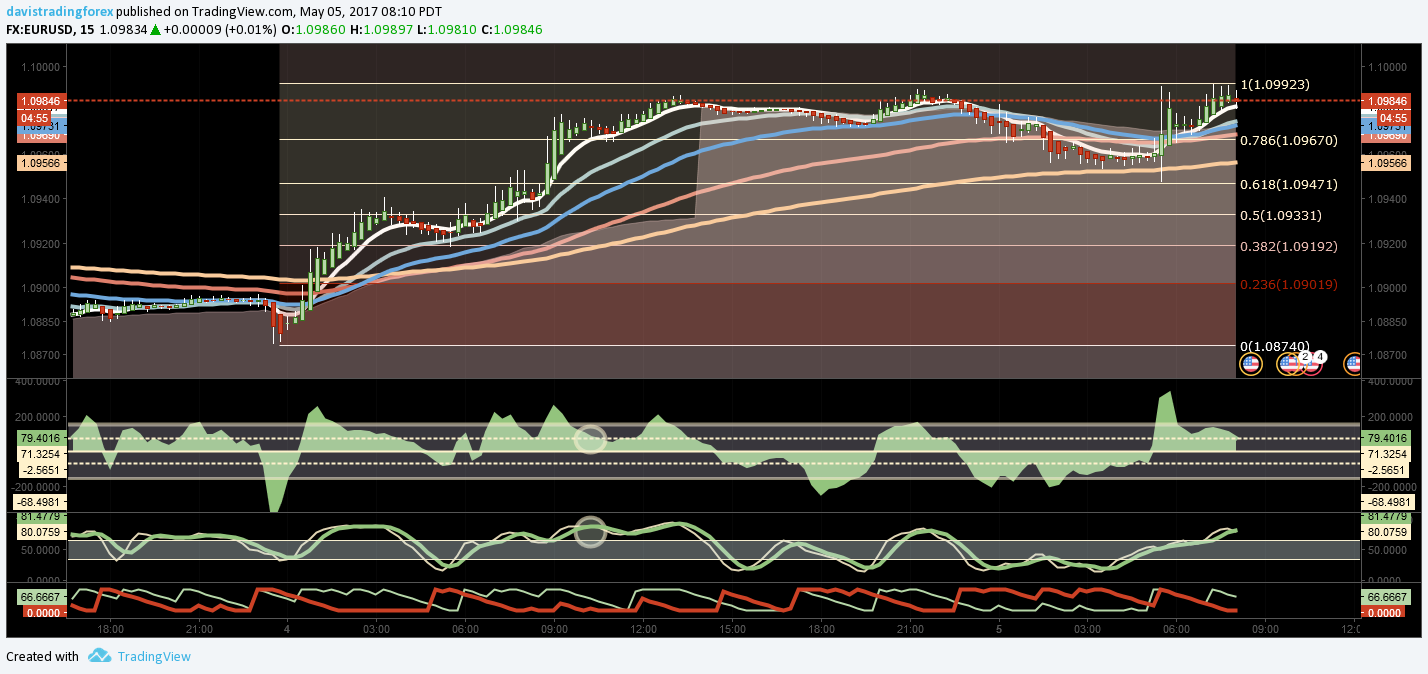The height and width of the screenshot is (674, 1428).
Task: Click the O:1.09860 open value
Action: click(315, 30)
